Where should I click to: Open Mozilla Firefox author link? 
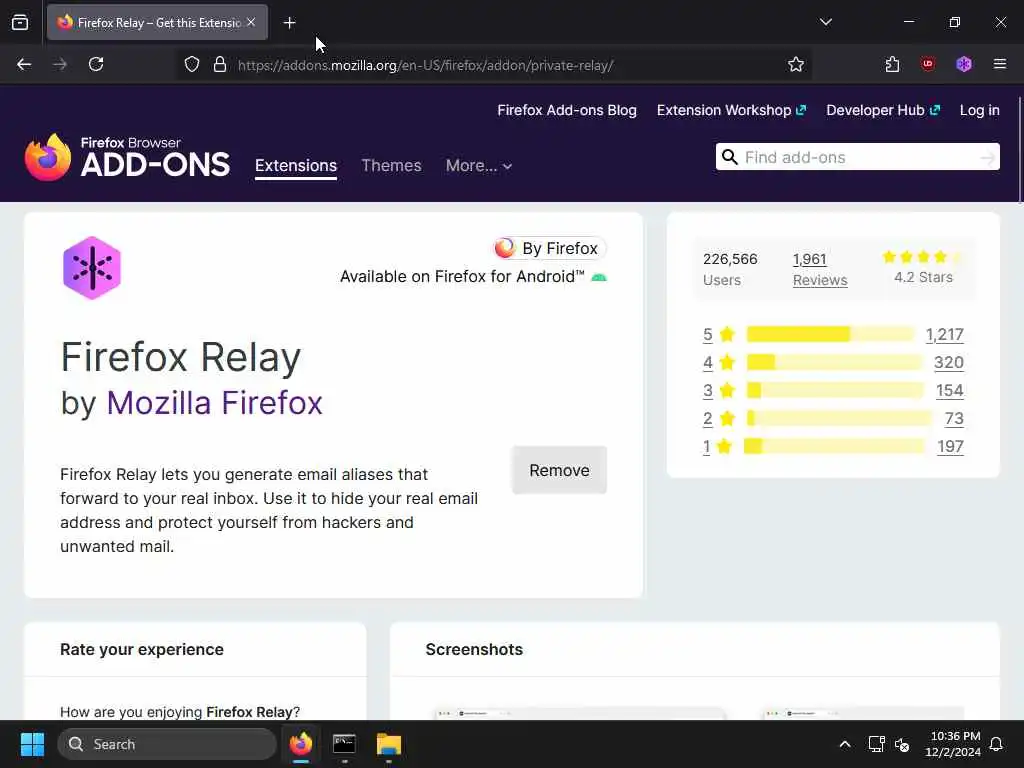pos(214,402)
